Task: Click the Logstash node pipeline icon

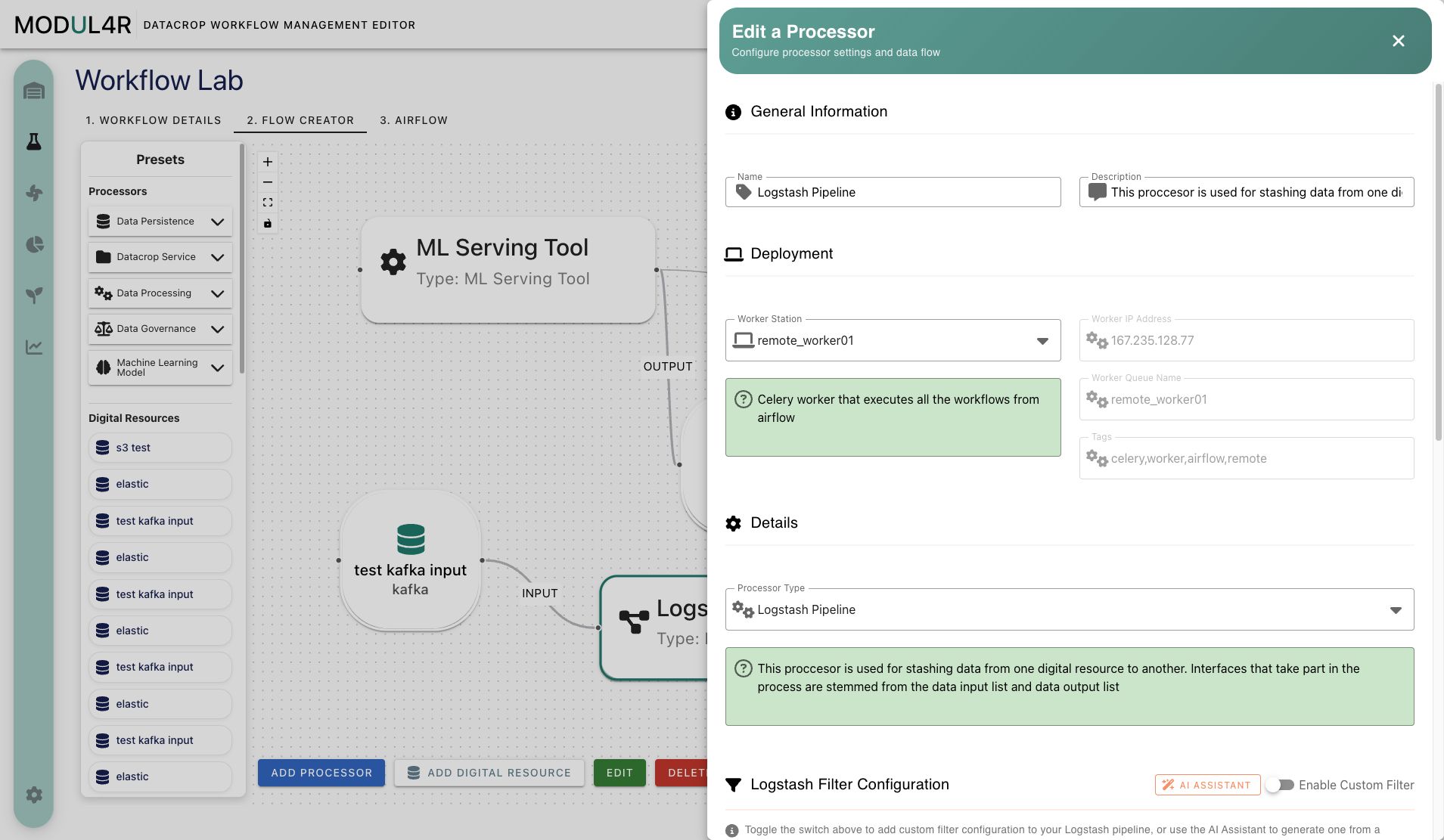Action: coord(634,621)
